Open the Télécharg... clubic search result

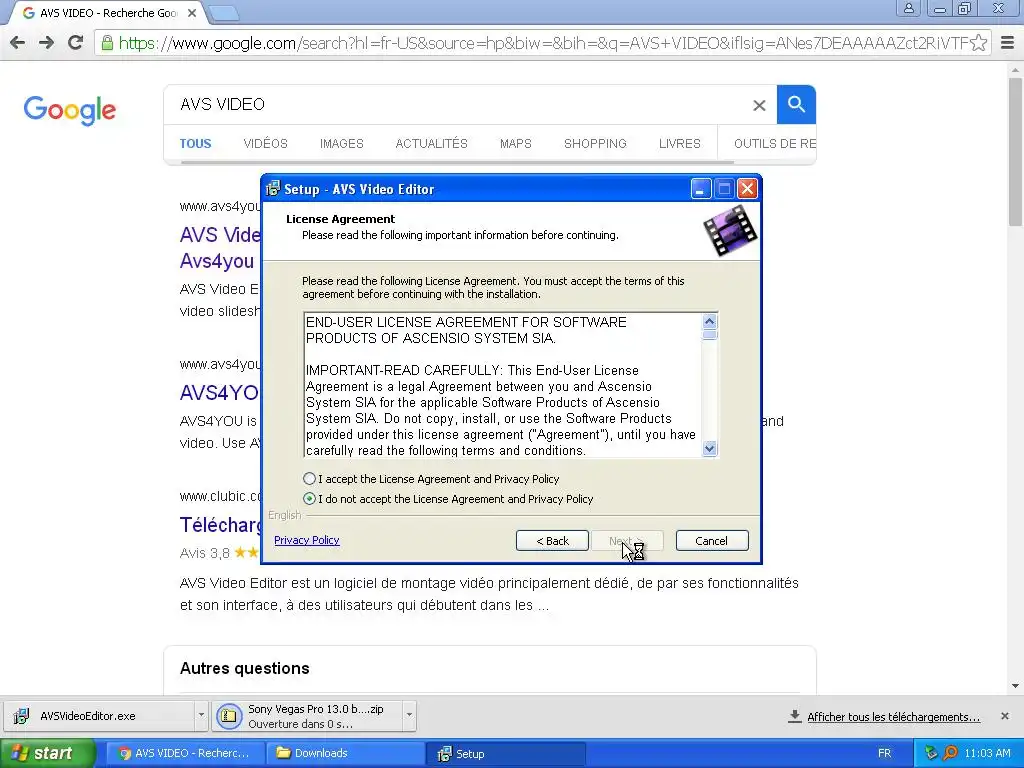click(x=220, y=524)
